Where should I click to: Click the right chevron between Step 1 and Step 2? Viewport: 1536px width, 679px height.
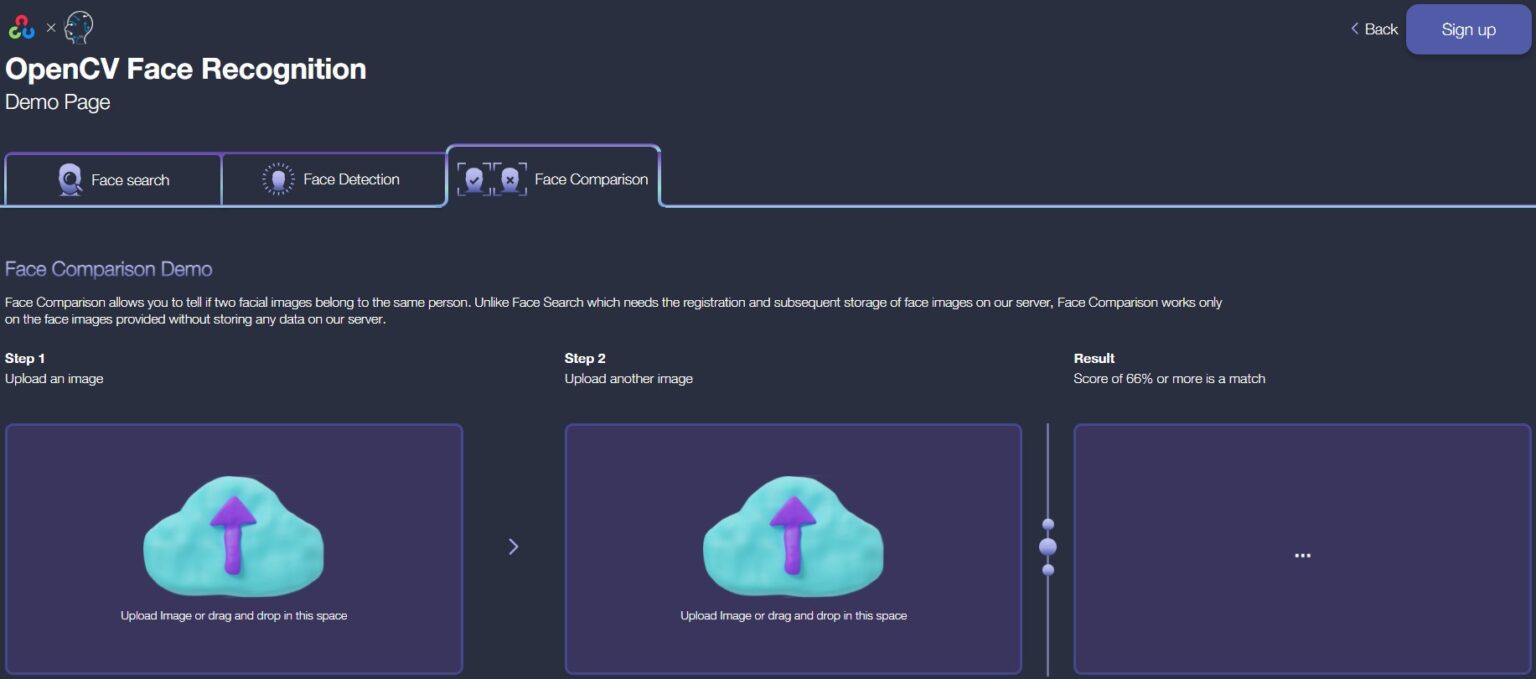tap(513, 546)
